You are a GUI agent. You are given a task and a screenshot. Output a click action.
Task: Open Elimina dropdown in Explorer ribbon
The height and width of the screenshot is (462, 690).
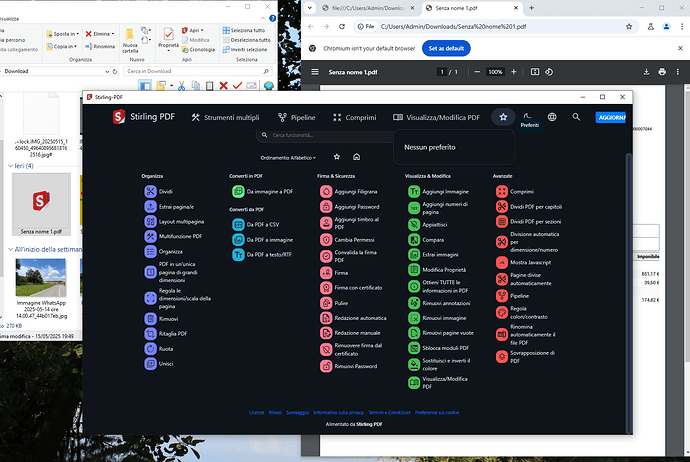coord(100,34)
